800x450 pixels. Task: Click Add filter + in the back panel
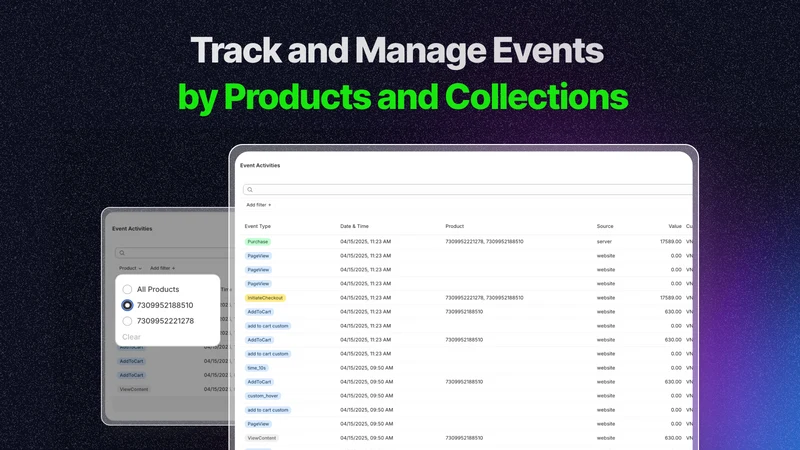(162, 268)
